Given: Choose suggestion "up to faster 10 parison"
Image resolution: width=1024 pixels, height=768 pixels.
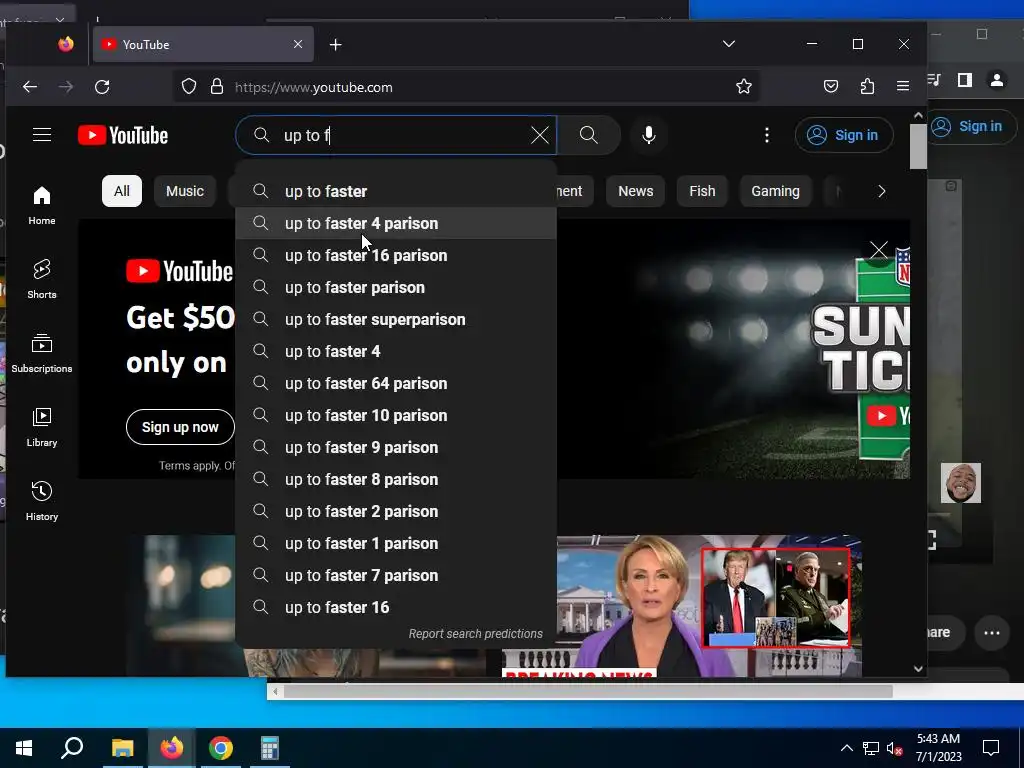Looking at the screenshot, I should coord(396,415).
